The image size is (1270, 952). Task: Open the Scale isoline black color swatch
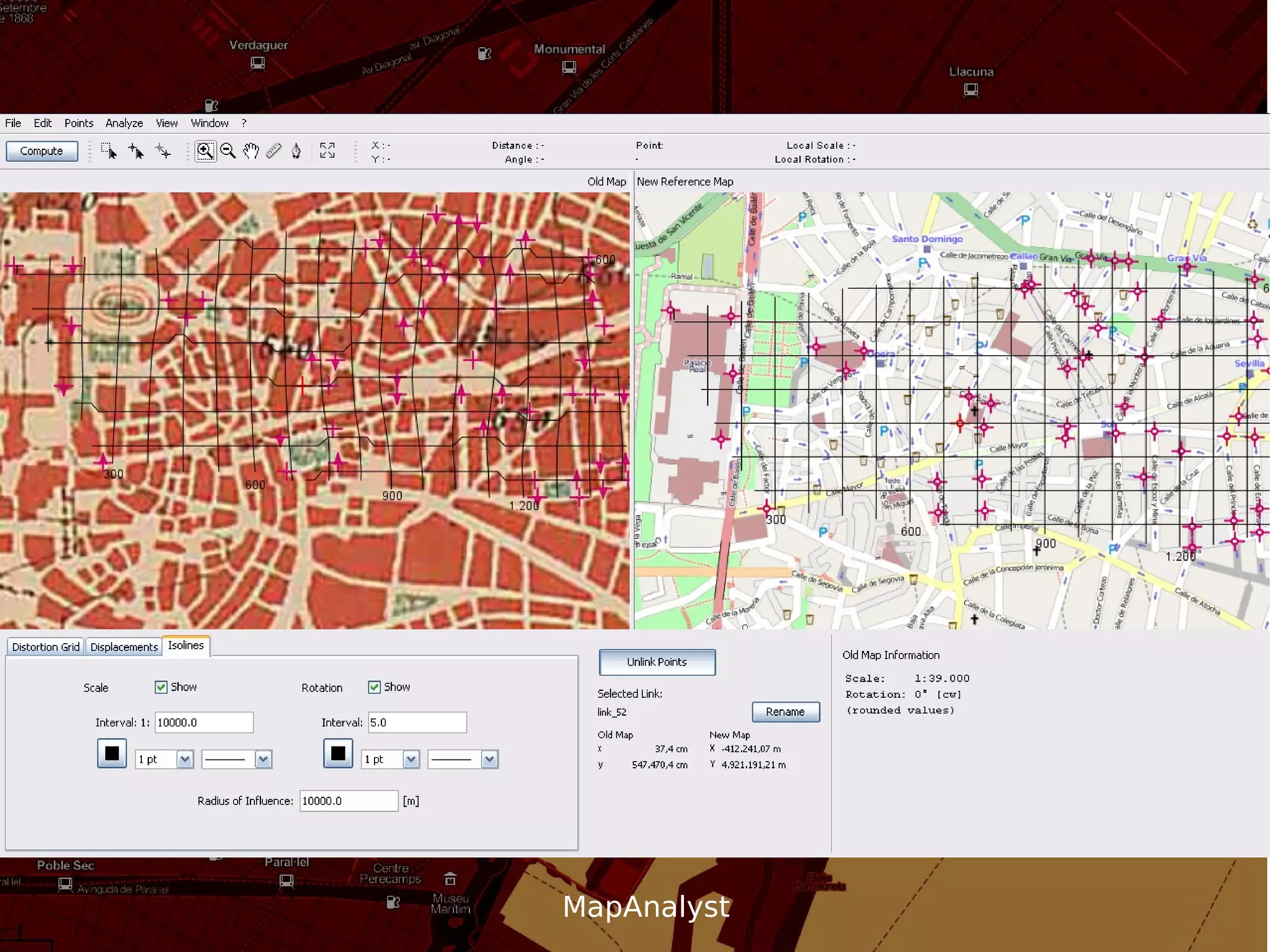pos(112,753)
